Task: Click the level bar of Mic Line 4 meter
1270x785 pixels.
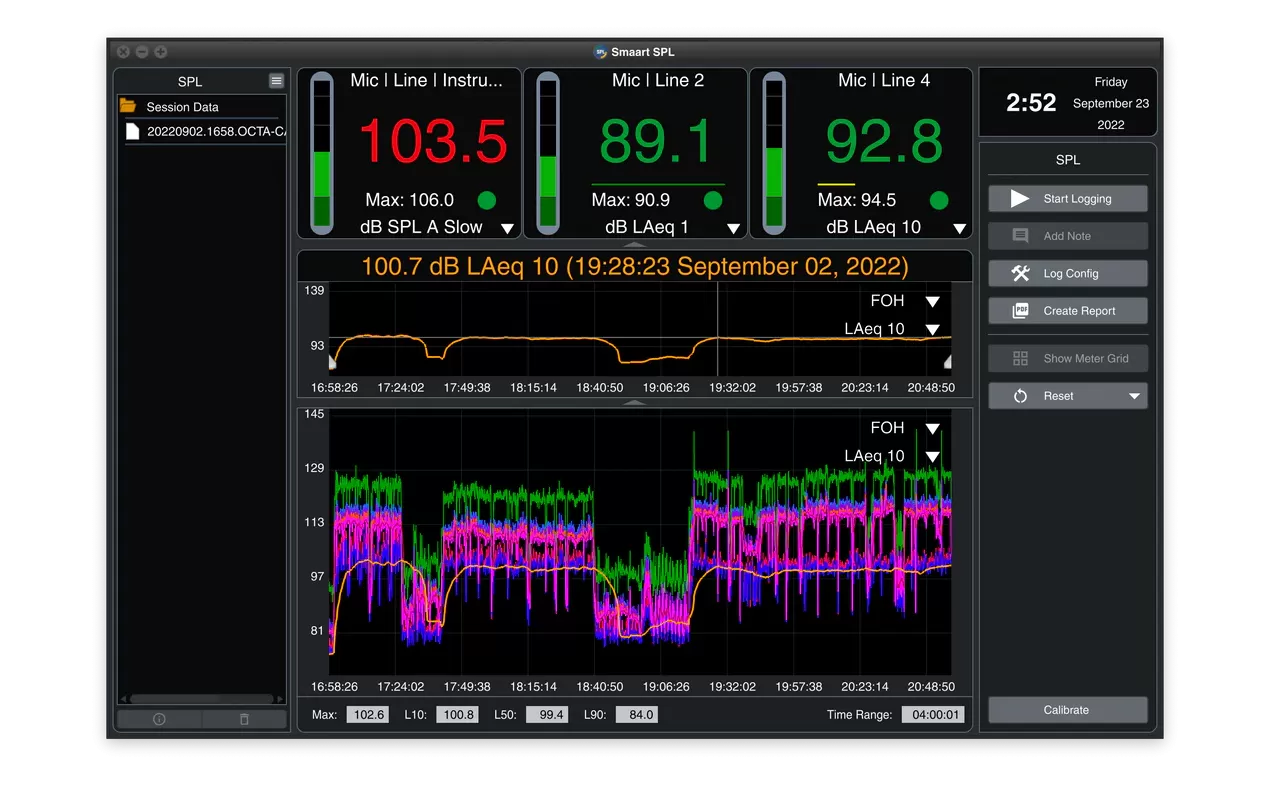Action: coord(773,153)
